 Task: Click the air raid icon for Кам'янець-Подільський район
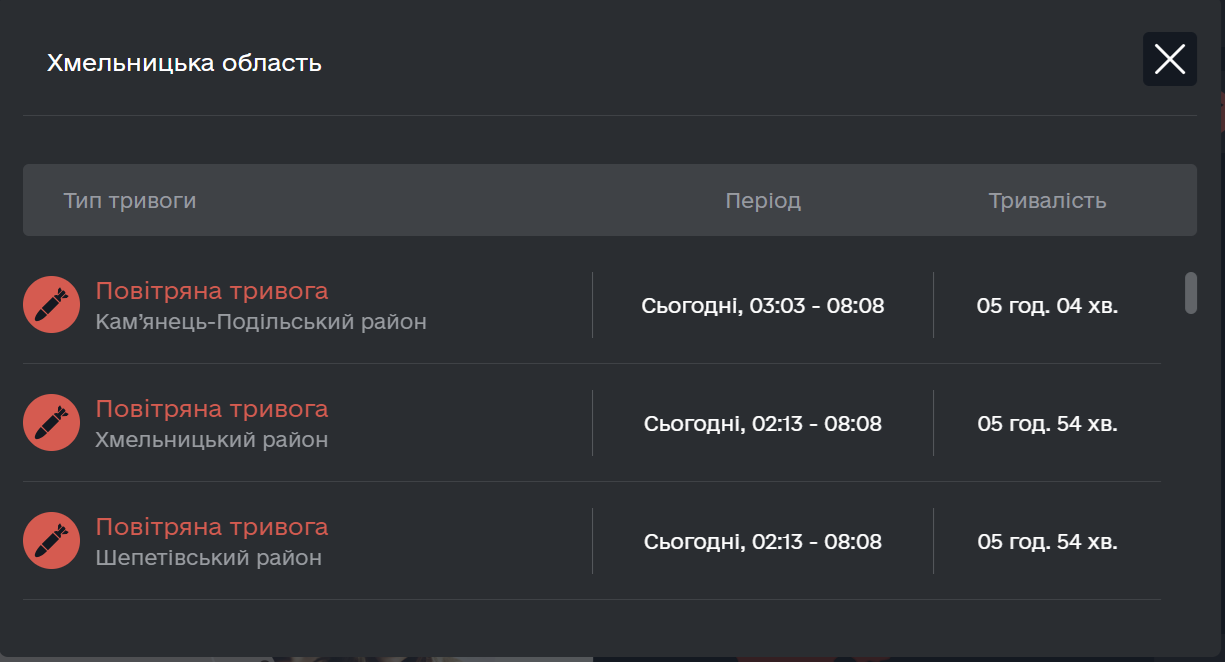pyautogui.click(x=51, y=305)
